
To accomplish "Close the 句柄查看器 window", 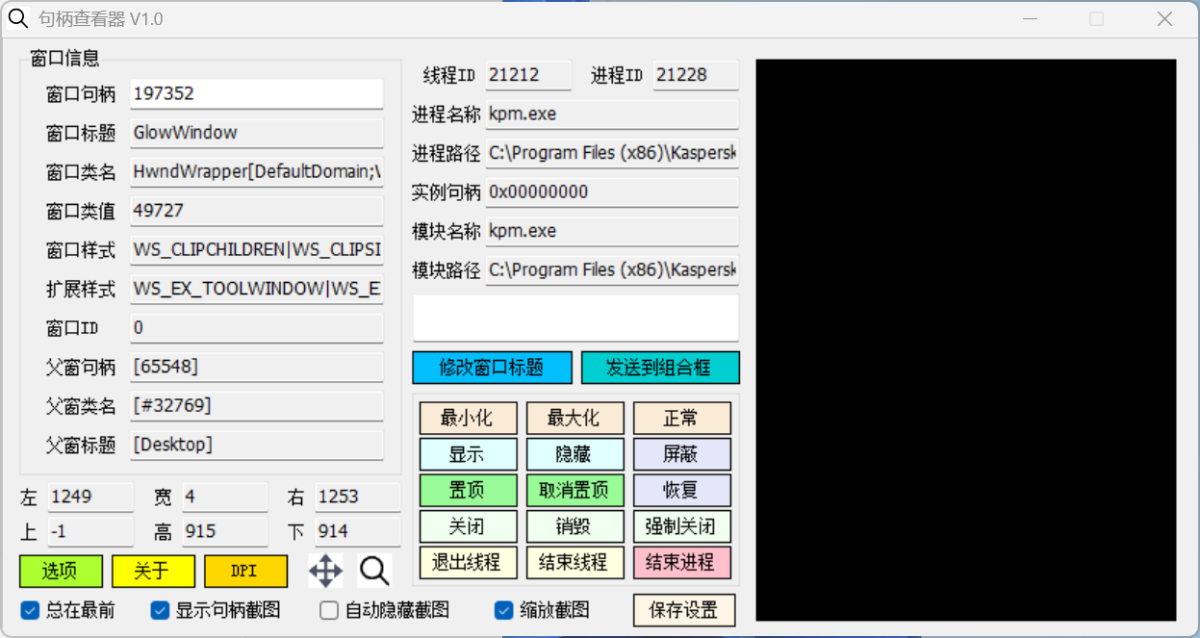I will pos(1164,19).
